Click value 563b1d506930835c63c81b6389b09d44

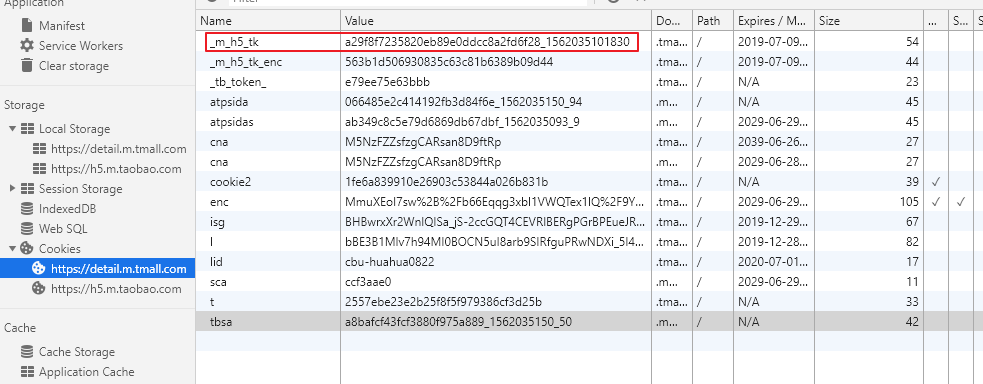449,62
